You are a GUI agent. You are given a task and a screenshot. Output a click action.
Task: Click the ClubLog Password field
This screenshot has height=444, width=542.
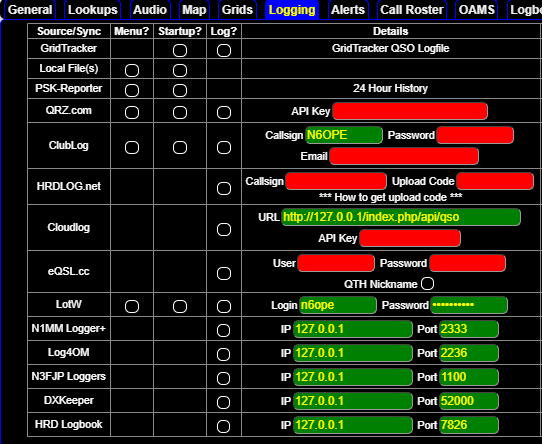click(x=475, y=135)
